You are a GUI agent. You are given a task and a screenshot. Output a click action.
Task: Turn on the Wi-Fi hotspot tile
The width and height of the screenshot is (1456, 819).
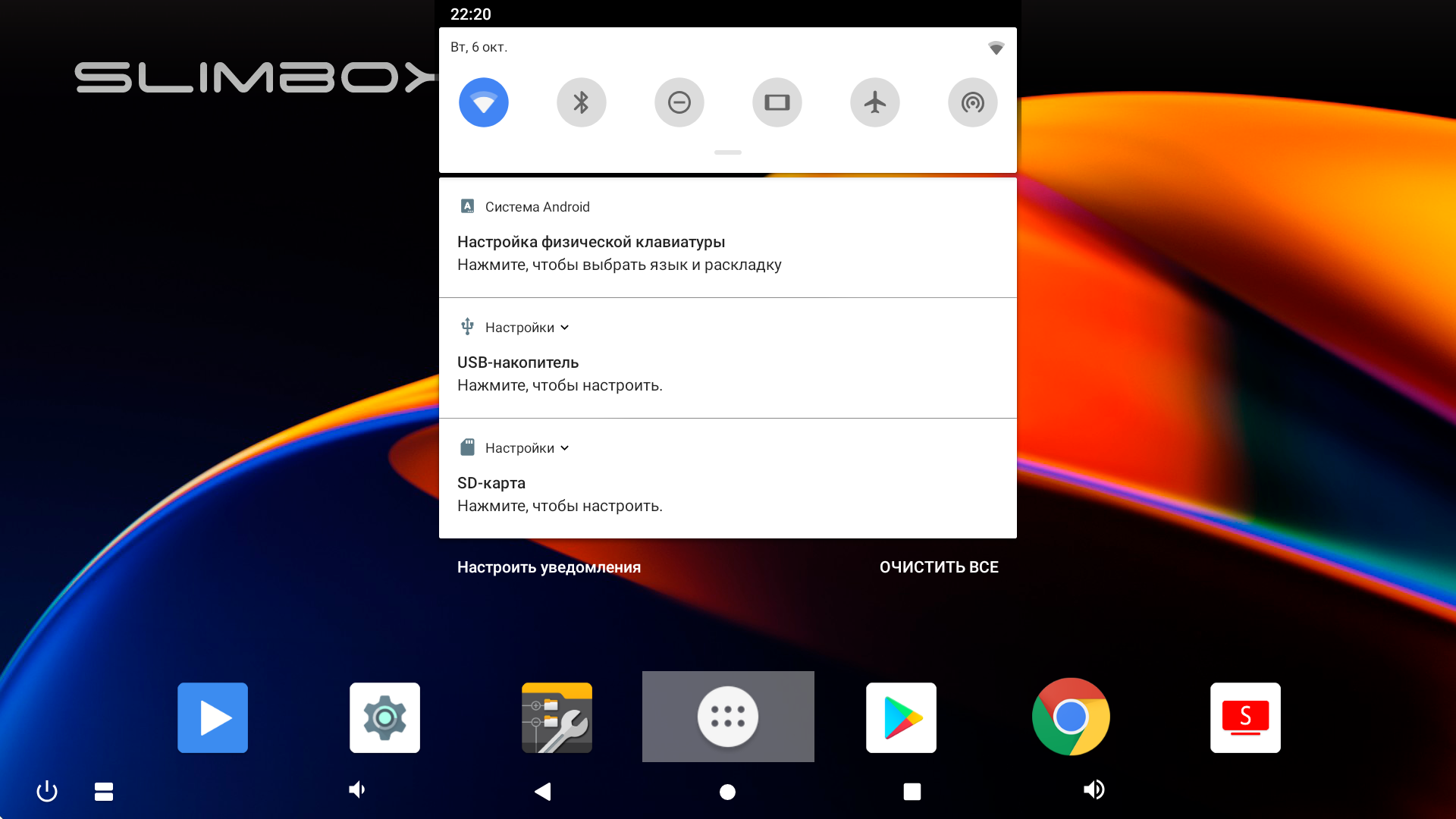972,102
